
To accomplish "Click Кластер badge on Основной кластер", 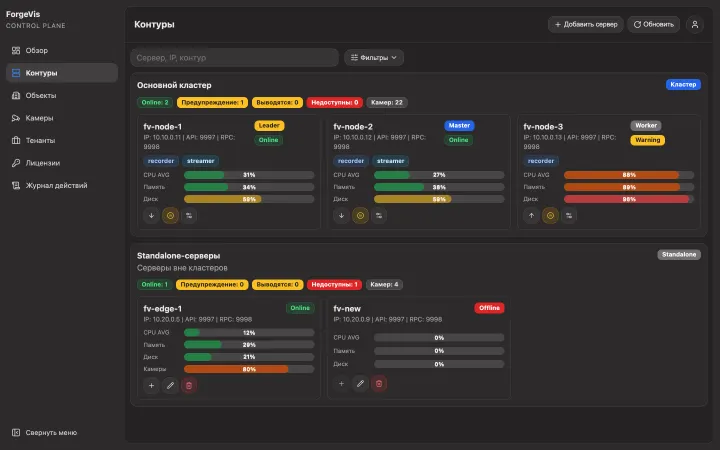I will coord(683,84).
